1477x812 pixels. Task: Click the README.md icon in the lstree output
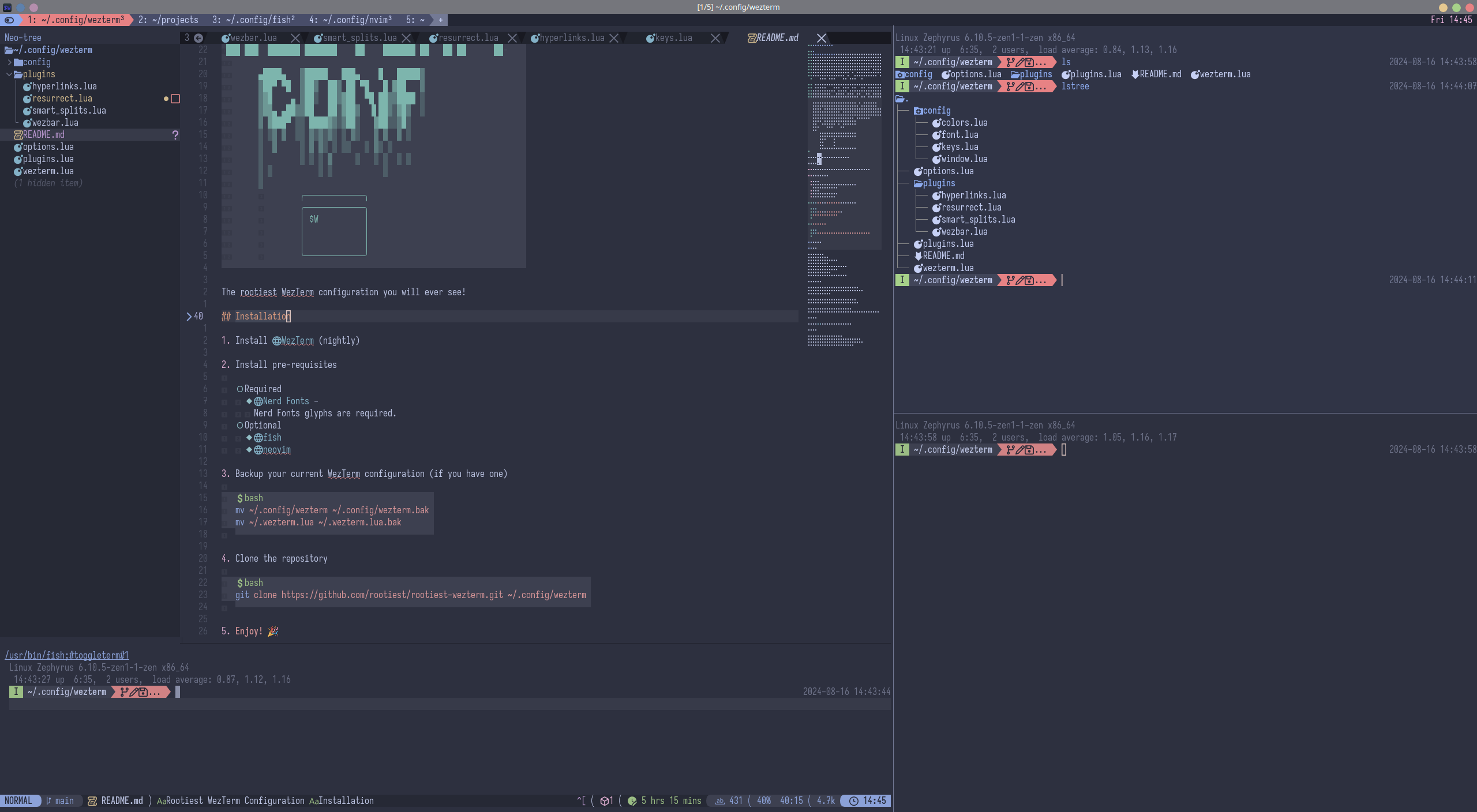(918, 256)
